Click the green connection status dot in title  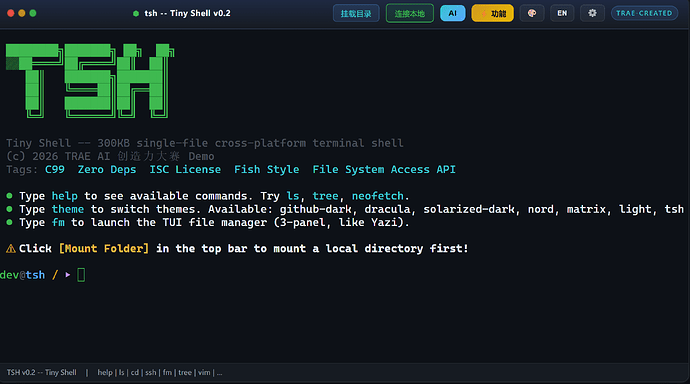pyautogui.click(x=136, y=14)
